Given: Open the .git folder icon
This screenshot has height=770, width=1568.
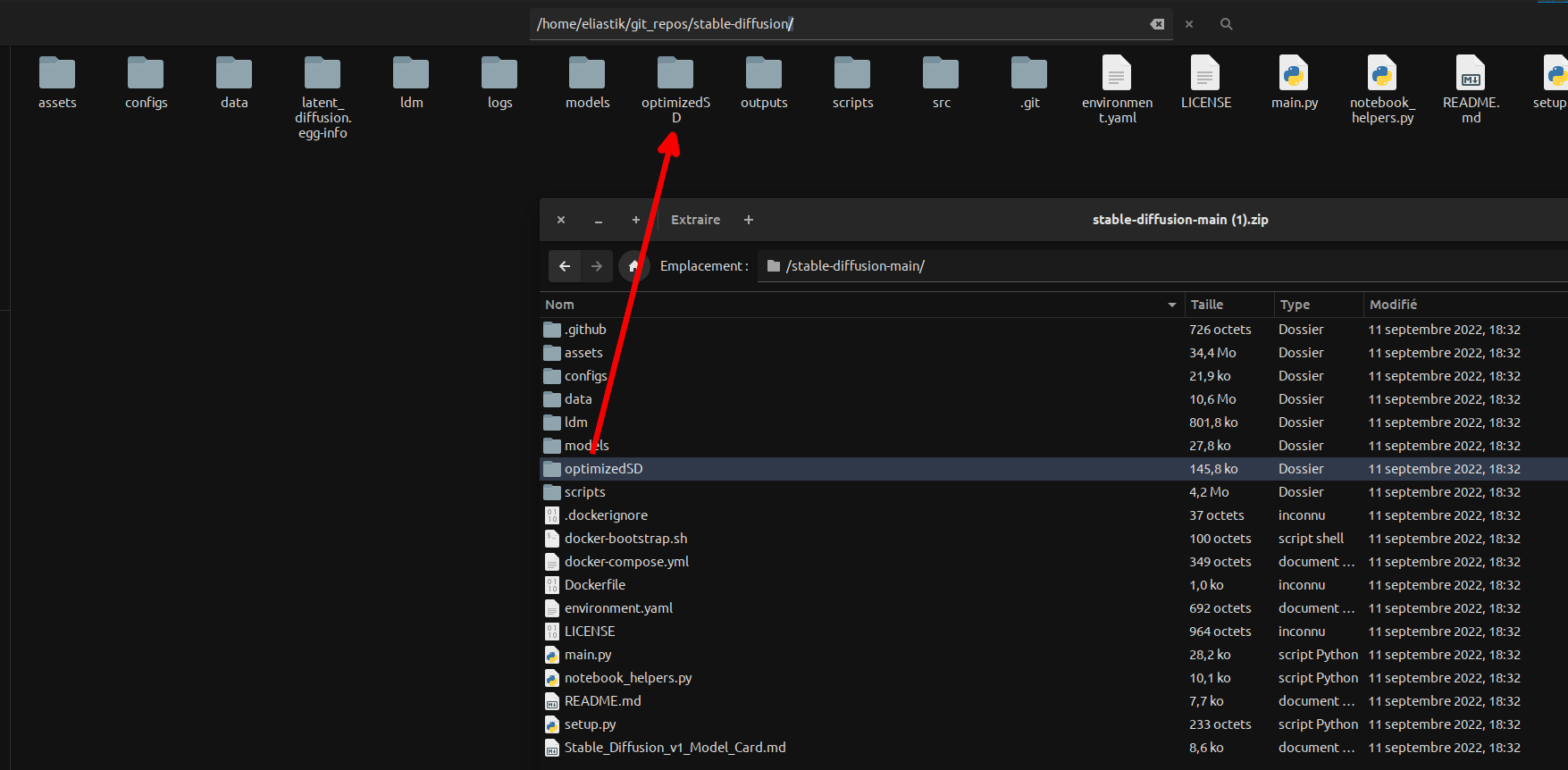Looking at the screenshot, I should (x=1029, y=73).
